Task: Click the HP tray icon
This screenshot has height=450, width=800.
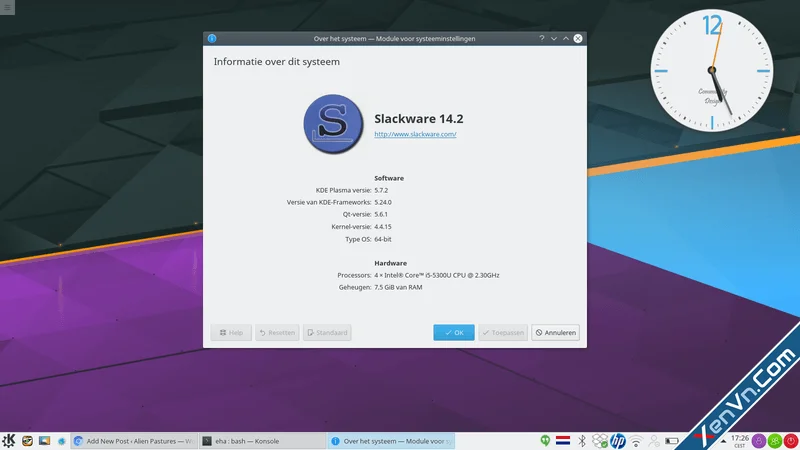Action: [x=617, y=441]
